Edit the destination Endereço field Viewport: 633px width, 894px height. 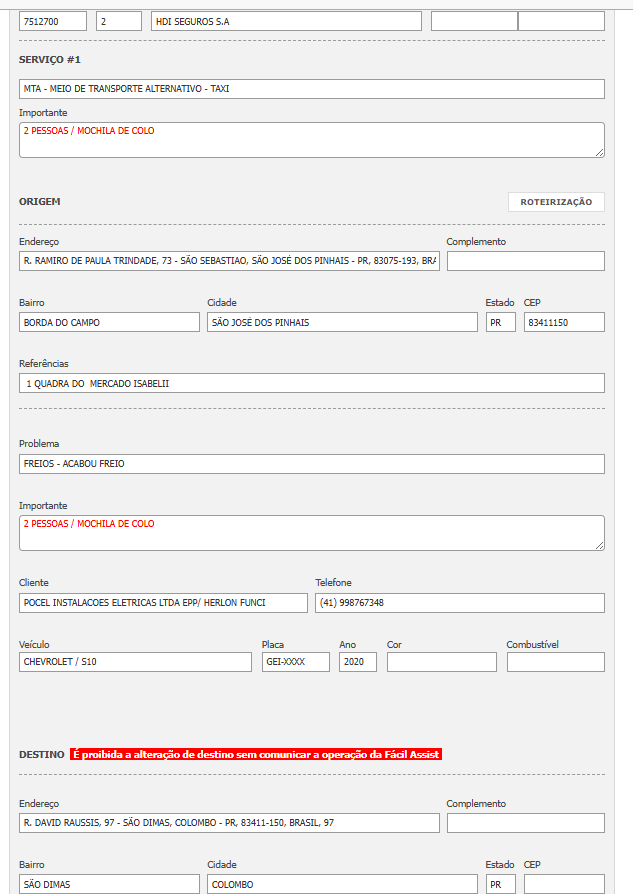[229, 823]
